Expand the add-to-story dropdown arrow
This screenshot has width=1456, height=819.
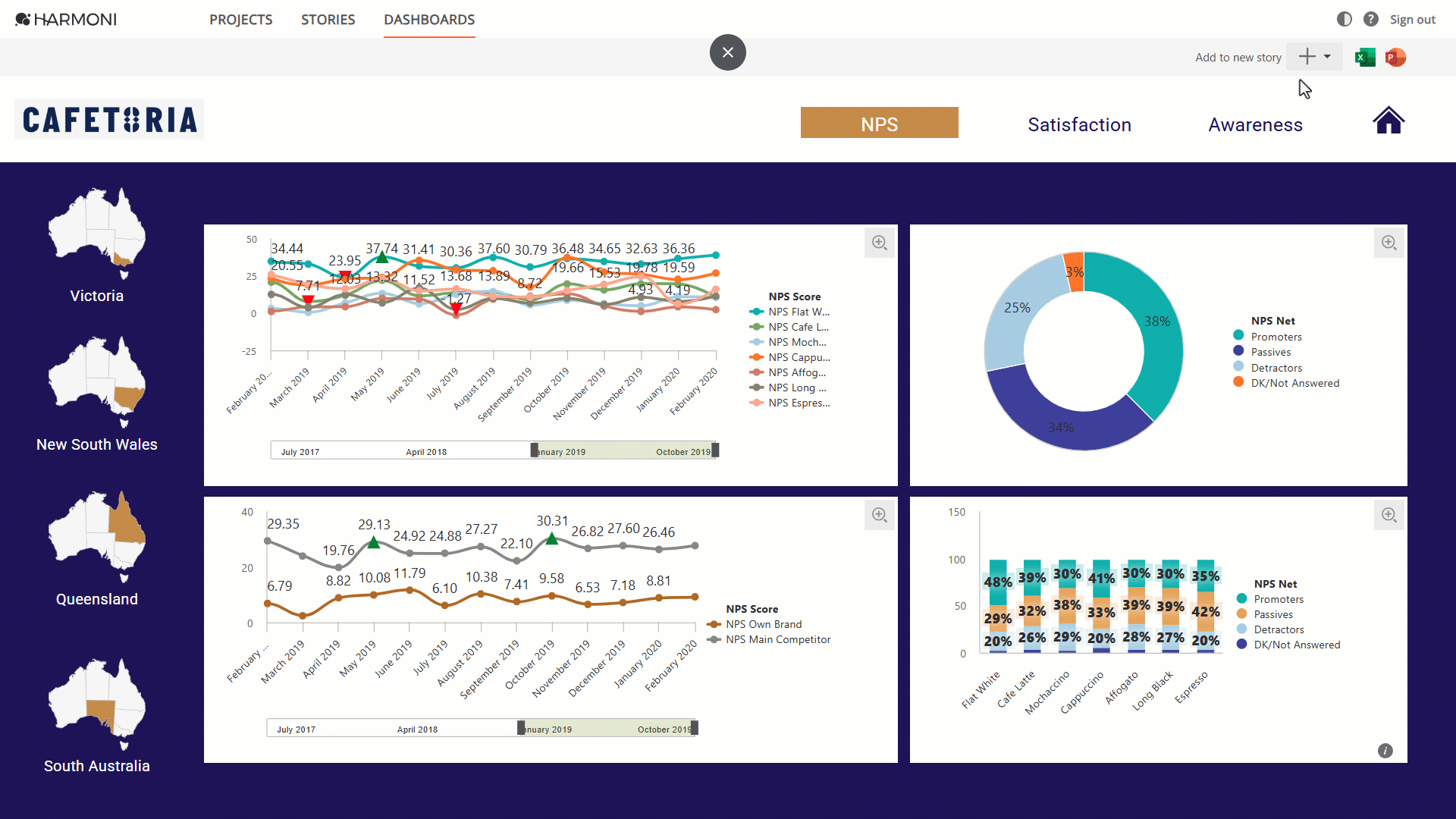click(1327, 57)
